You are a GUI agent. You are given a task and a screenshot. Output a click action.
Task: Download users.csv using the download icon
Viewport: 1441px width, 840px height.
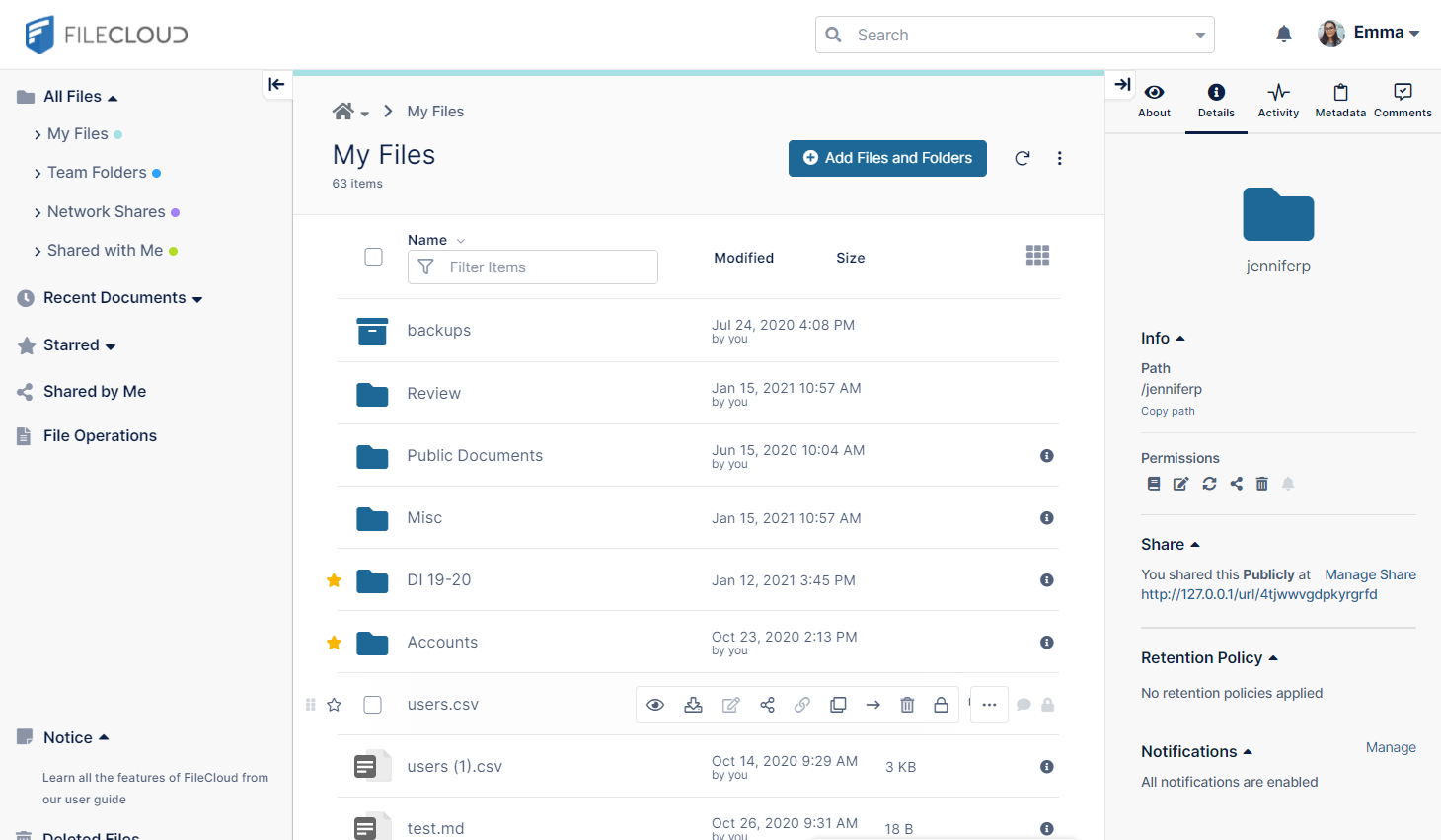[693, 705]
